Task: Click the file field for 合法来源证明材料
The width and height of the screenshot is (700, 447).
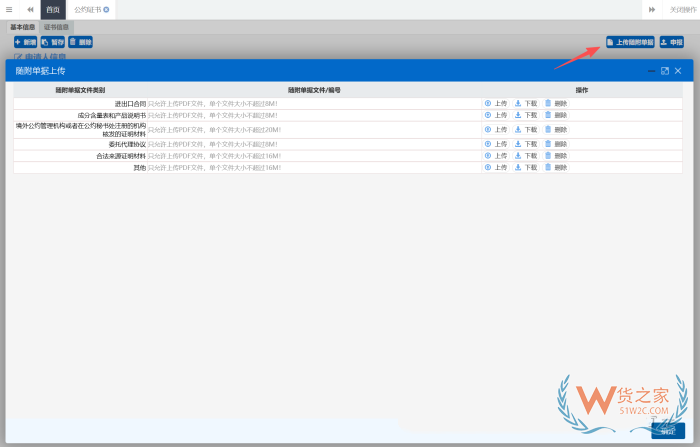Action: (314, 156)
